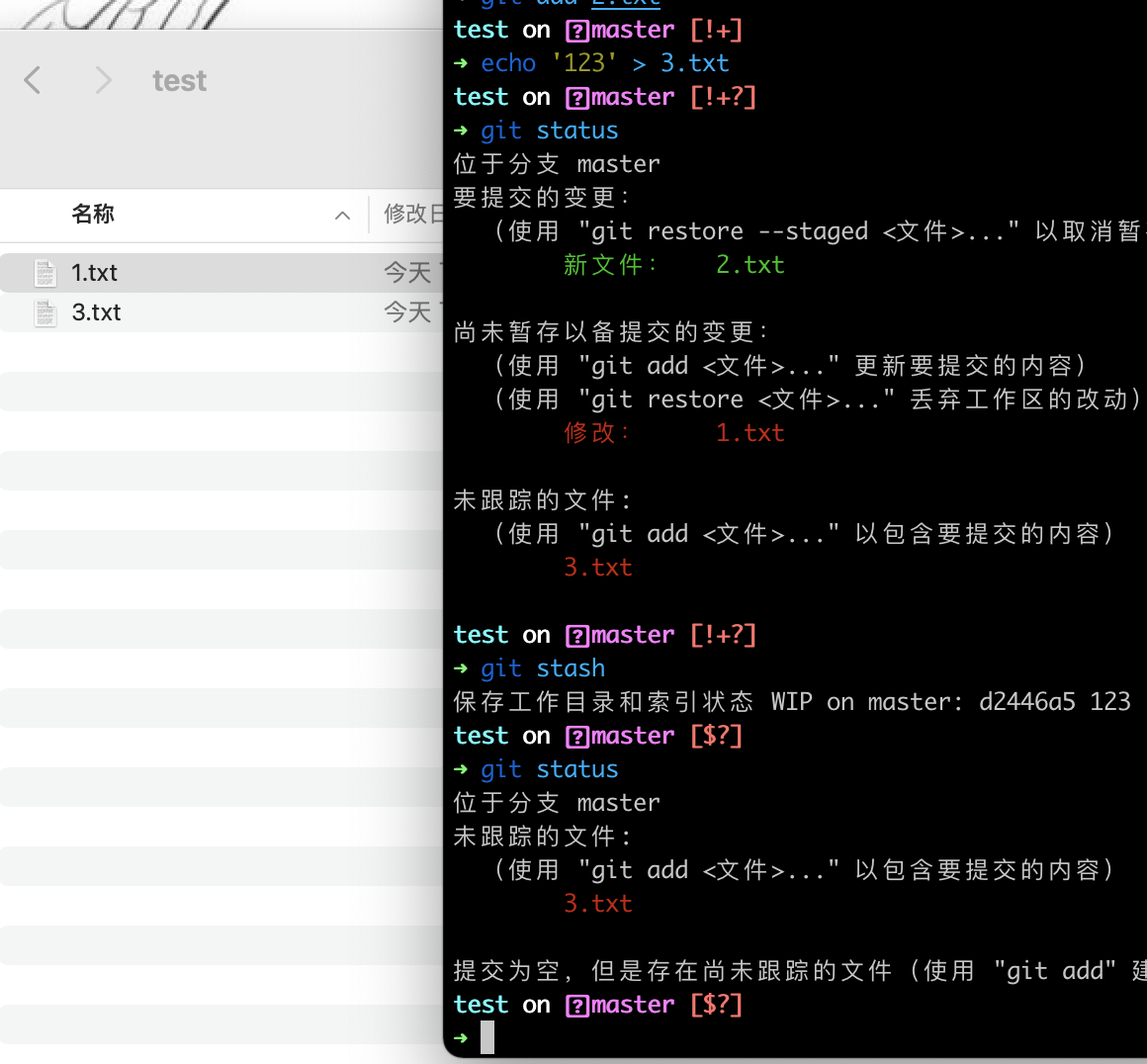Click the green arrow prompt on the last terminal line
This screenshot has width=1147, height=1064.
pos(460,1037)
